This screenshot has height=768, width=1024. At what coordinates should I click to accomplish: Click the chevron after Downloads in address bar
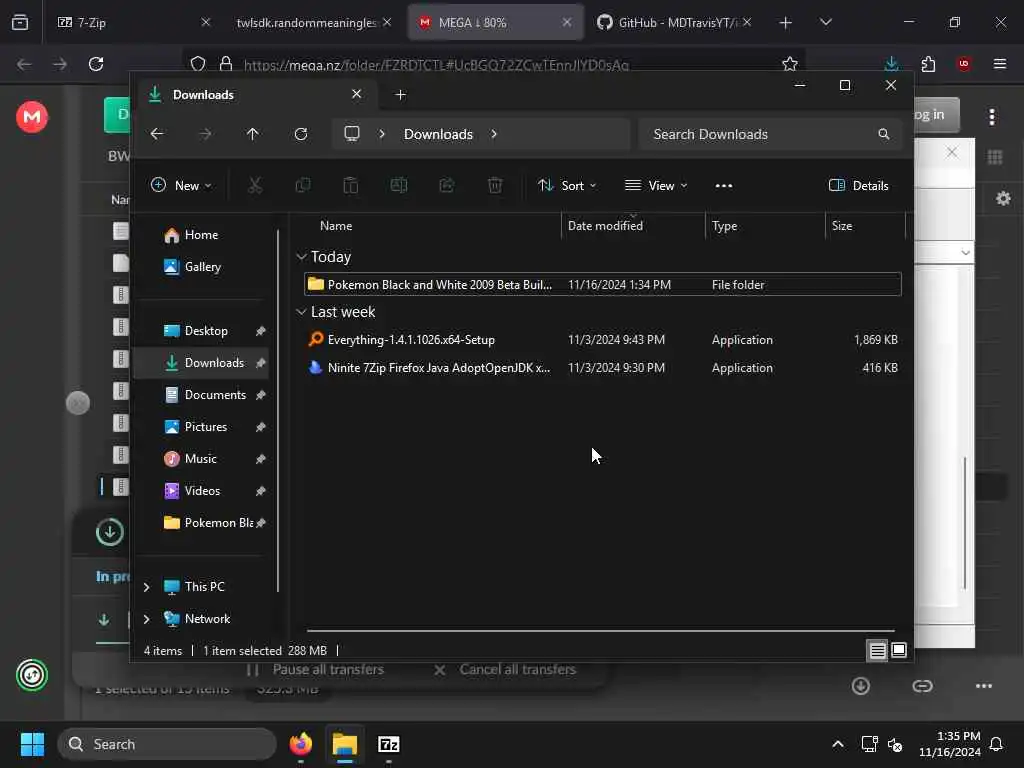494,134
